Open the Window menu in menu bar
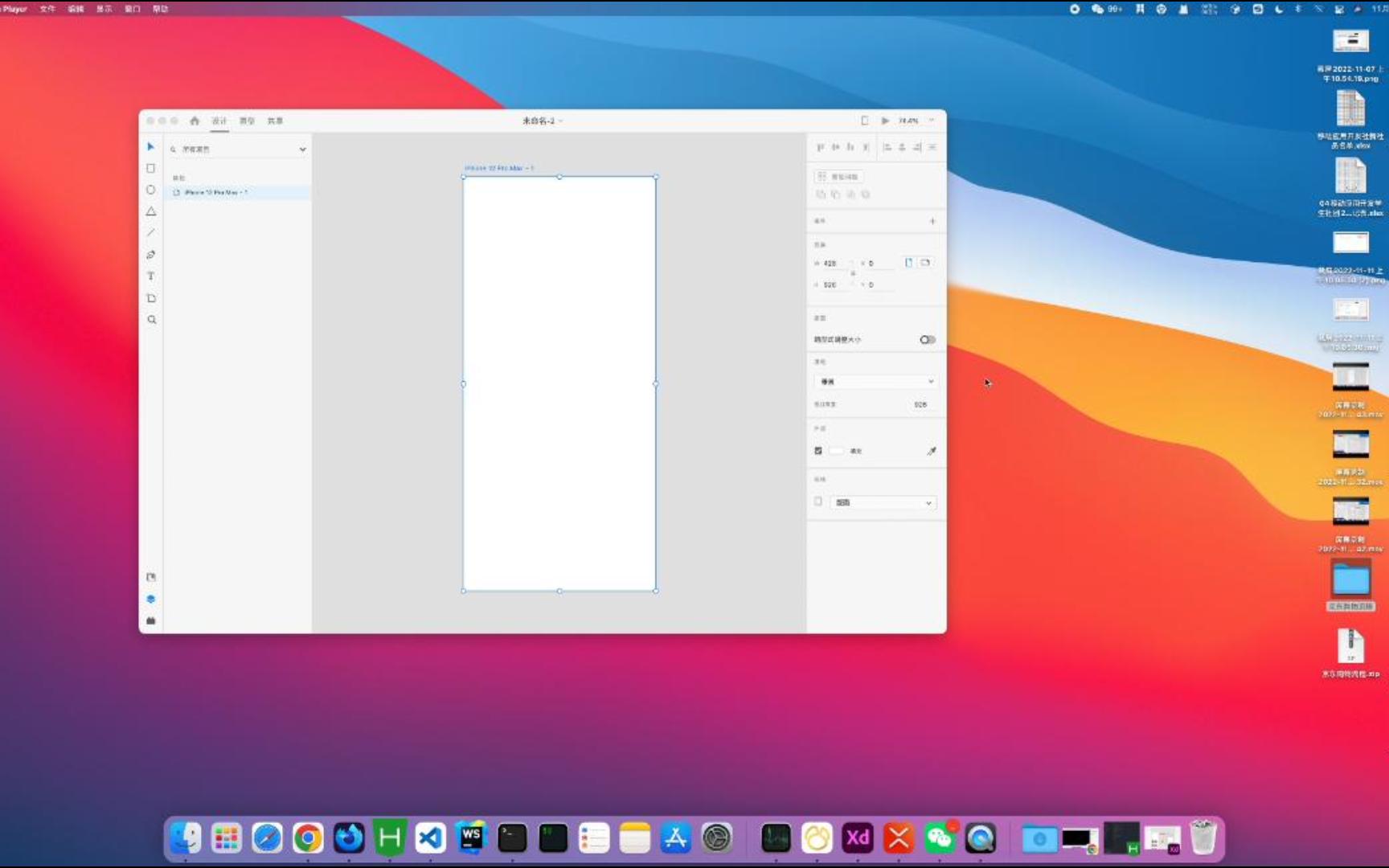 (x=133, y=9)
